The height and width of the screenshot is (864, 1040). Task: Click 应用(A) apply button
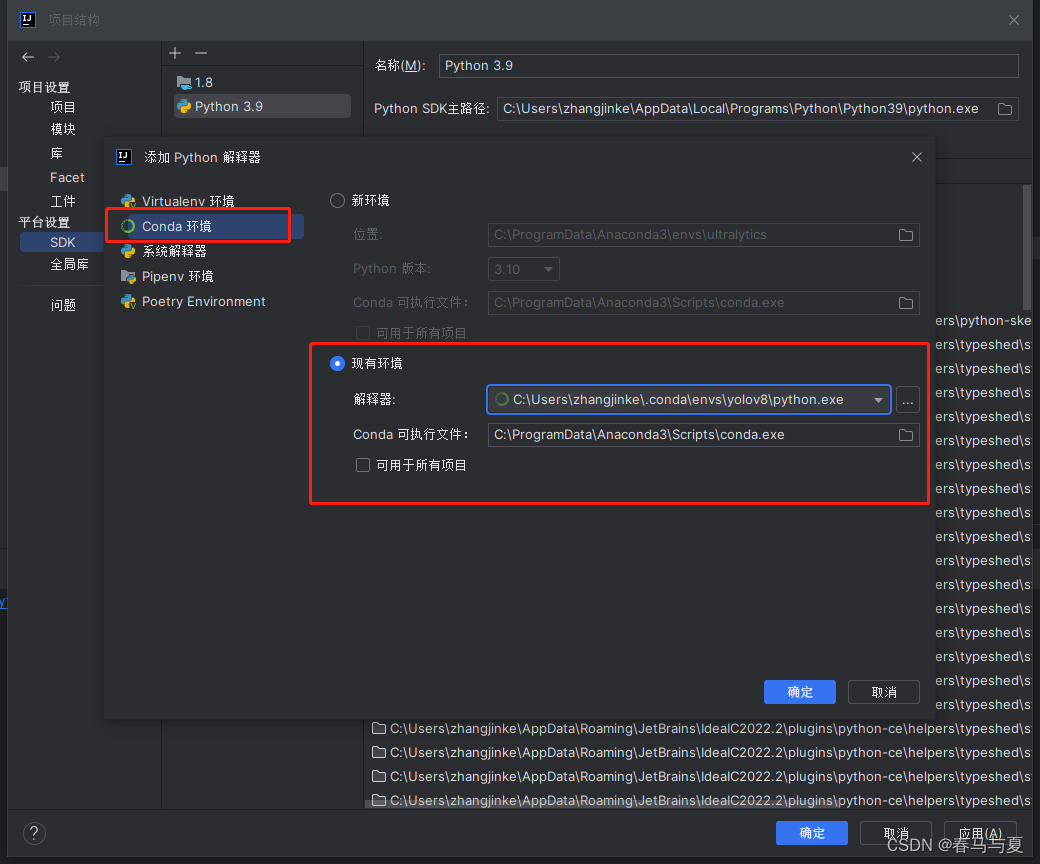980,833
